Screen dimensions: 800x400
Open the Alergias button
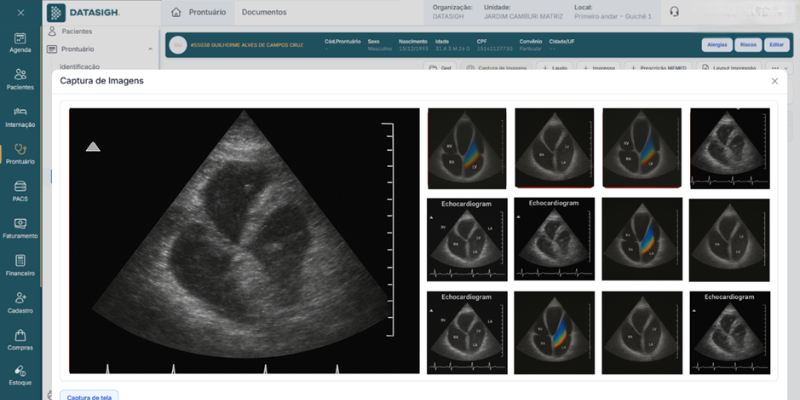(x=717, y=45)
